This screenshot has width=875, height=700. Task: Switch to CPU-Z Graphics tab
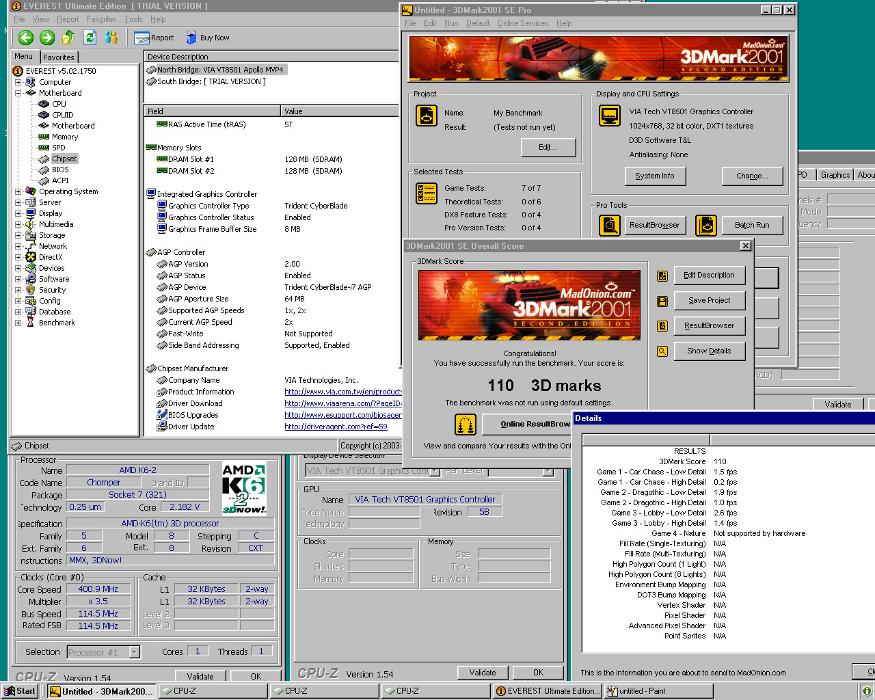(x=835, y=175)
